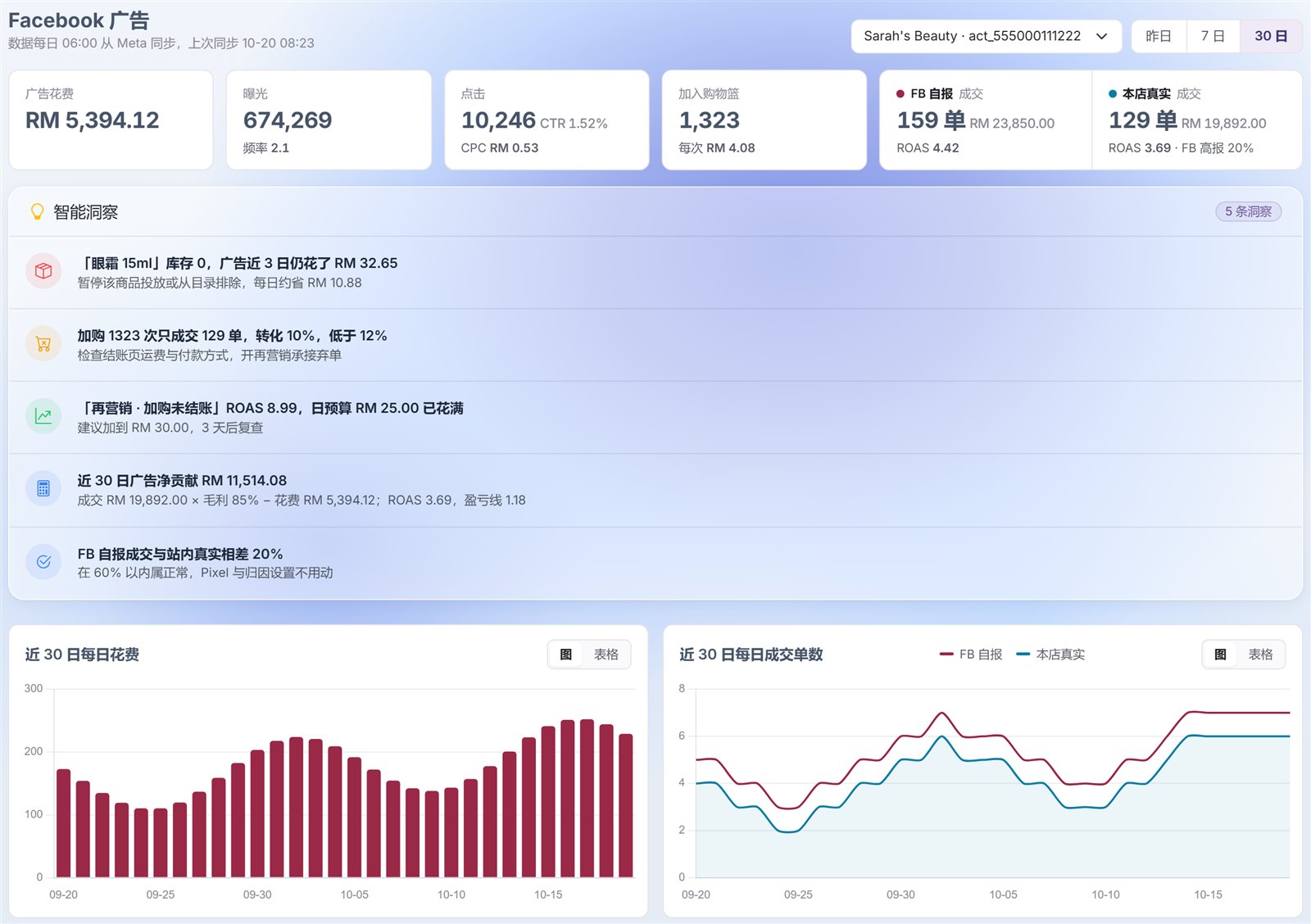Viewport: 1311px width, 924px height.
Task: Switch daily orders chart to 表格 view
Action: [1260, 654]
